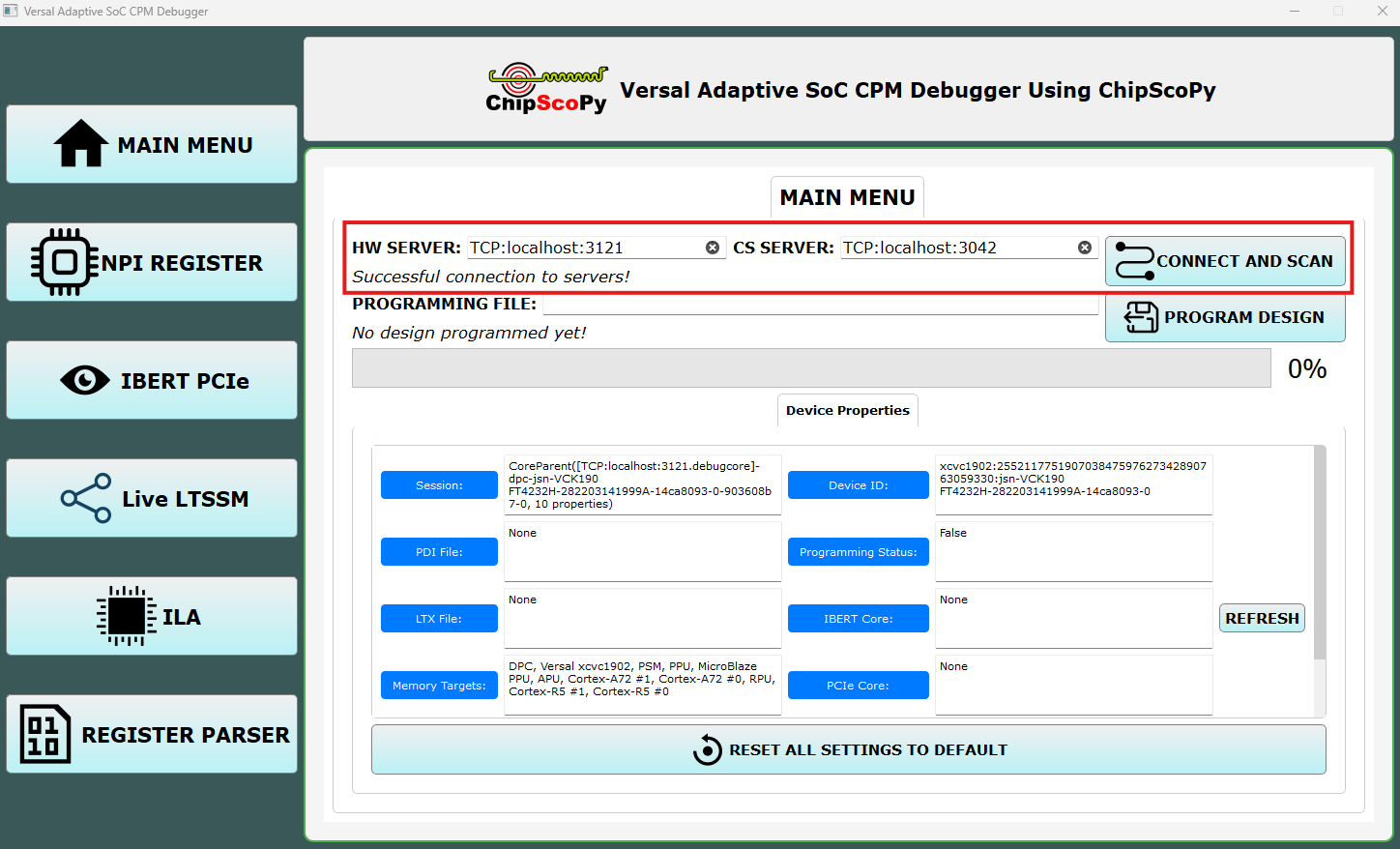This screenshot has height=849, width=1400.
Task: Click the processor icon beside ILA
Action: tap(127, 616)
